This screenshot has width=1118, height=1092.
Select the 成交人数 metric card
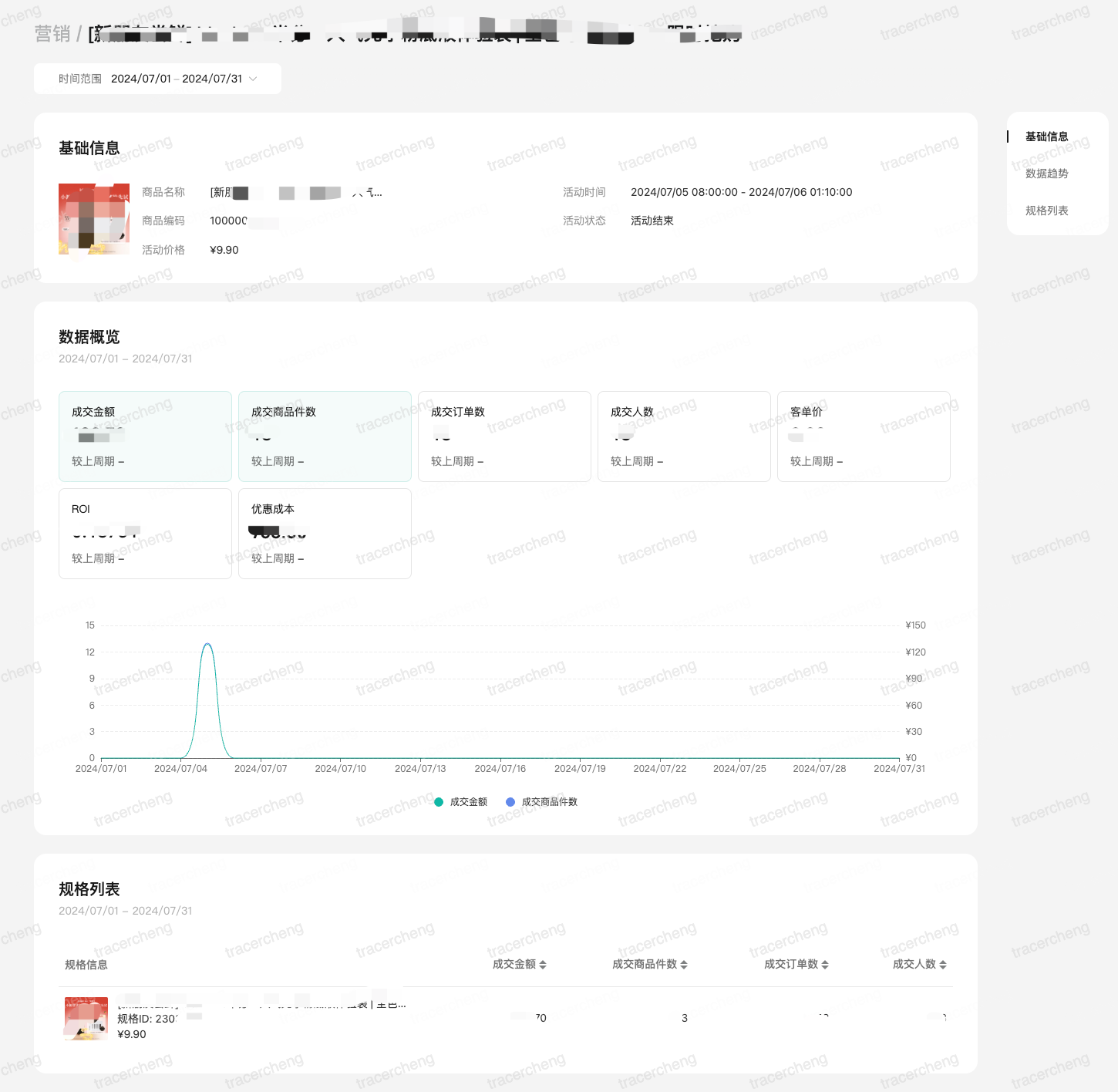pyautogui.click(x=684, y=436)
